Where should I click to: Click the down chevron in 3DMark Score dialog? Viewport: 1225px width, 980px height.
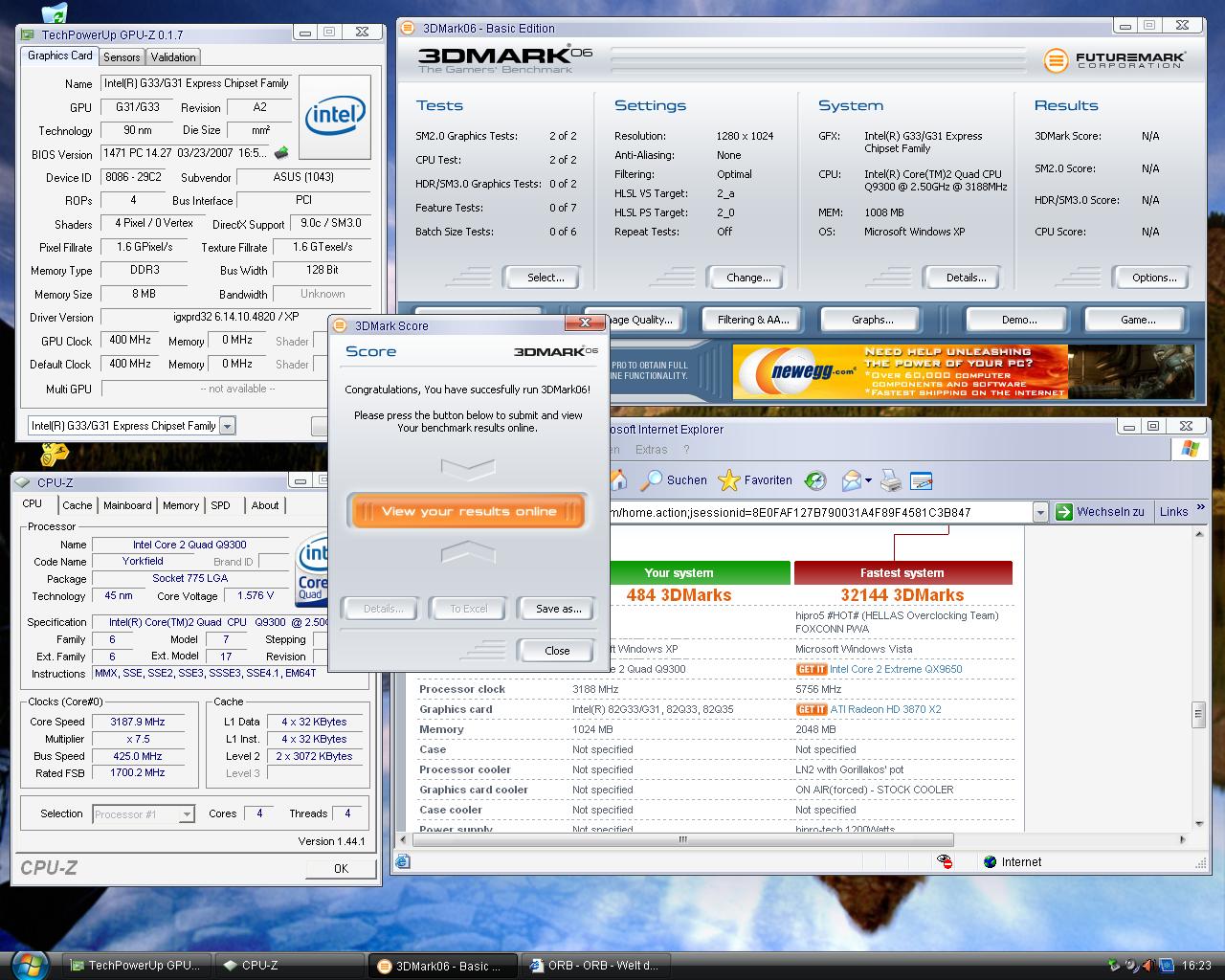[x=468, y=469]
